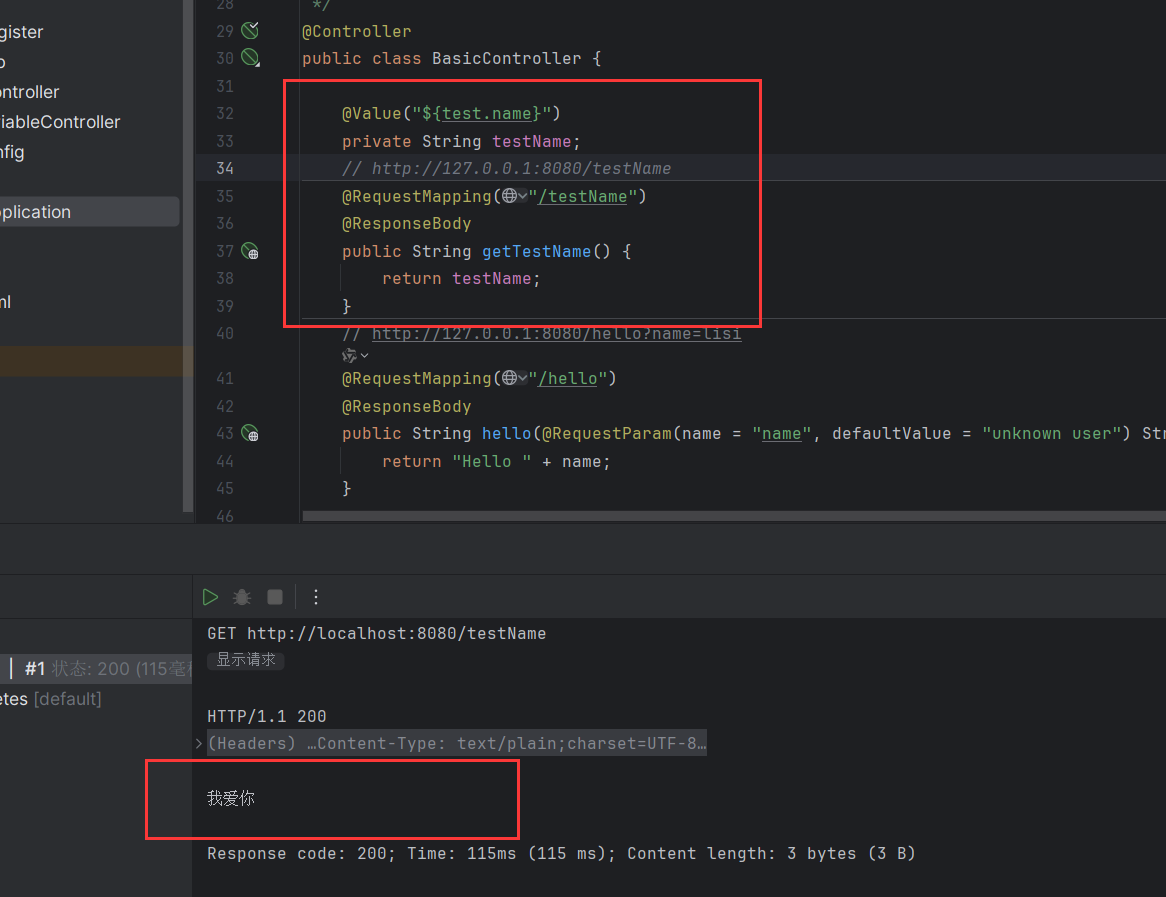Expand the collapsed Headers response section
The width and height of the screenshot is (1166, 897).
(x=199, y=744)
